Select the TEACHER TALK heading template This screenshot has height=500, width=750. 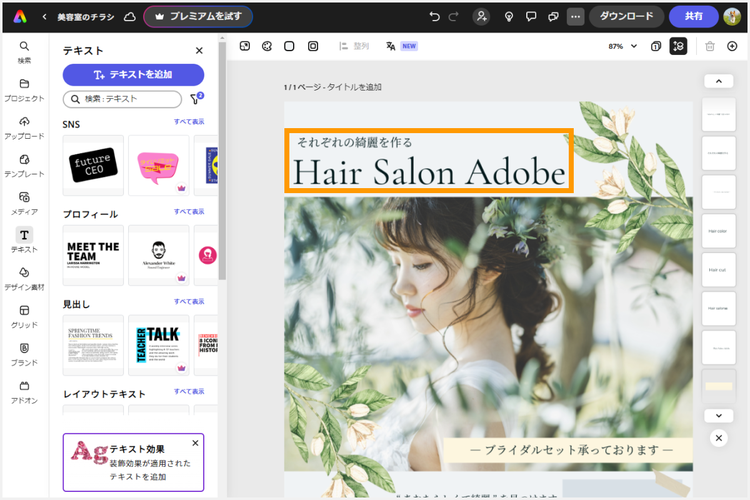159,345
